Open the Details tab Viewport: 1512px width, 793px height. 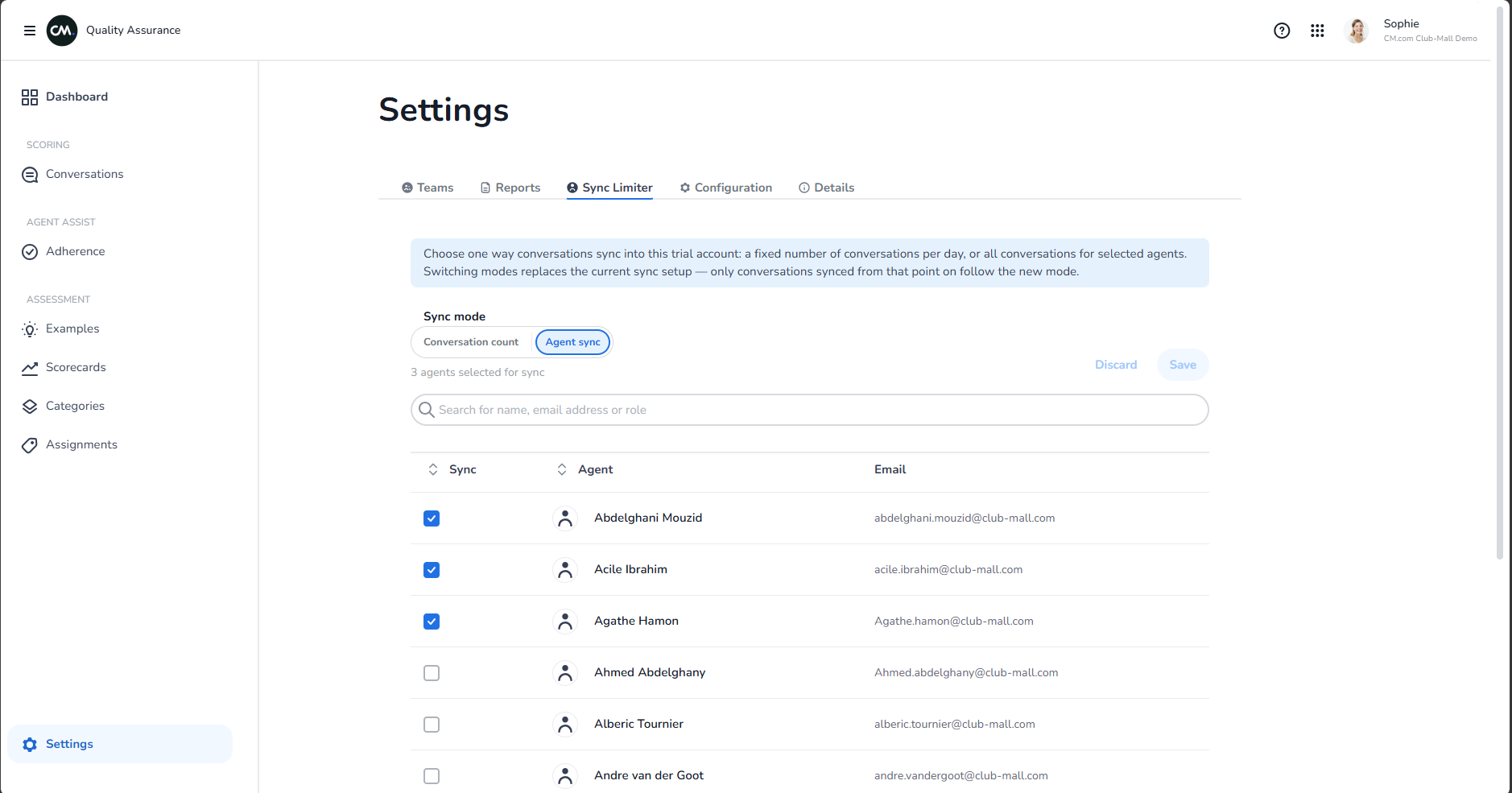(x=827, y=188)
